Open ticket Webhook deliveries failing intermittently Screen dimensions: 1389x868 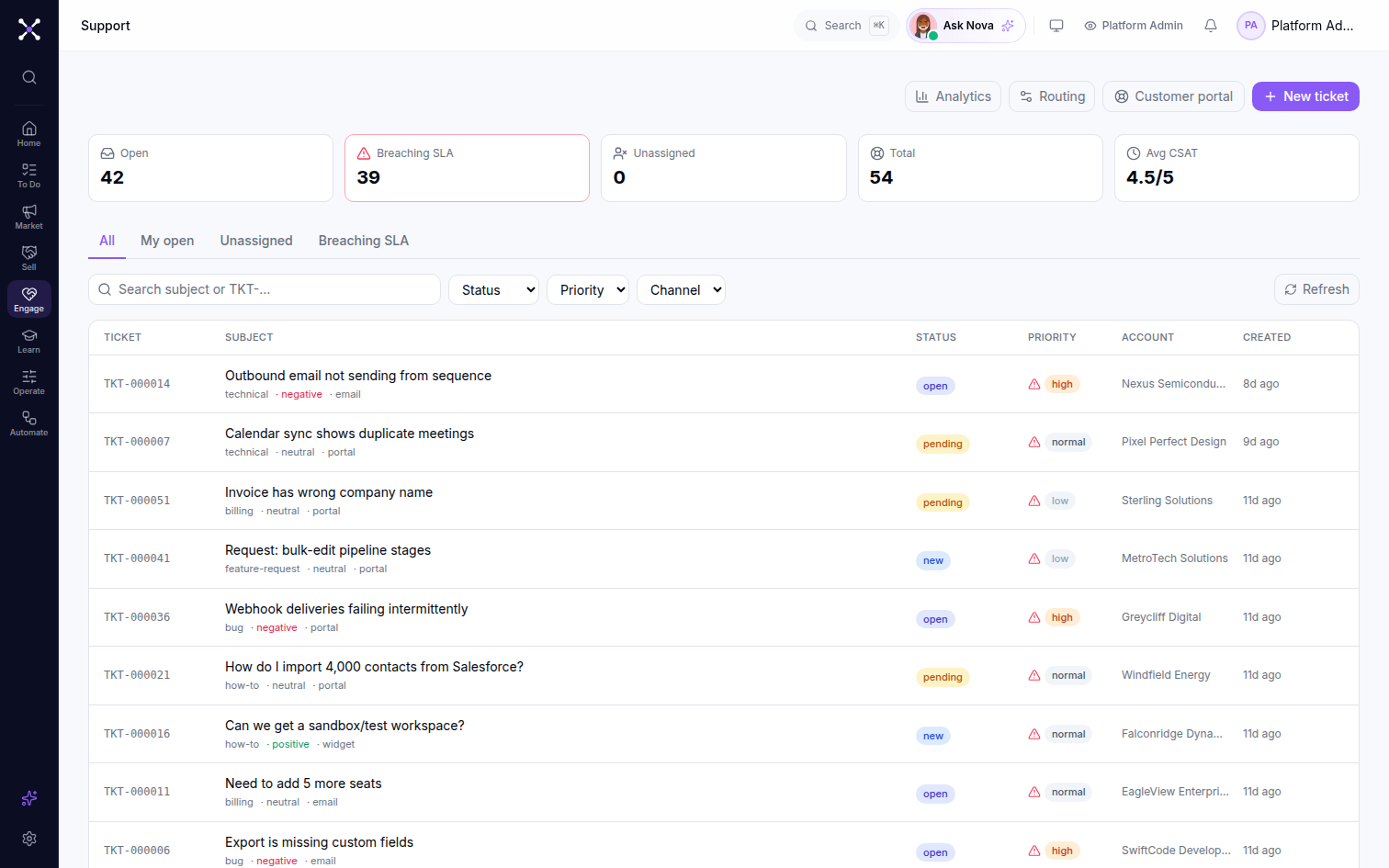click(x=346, y=609)
